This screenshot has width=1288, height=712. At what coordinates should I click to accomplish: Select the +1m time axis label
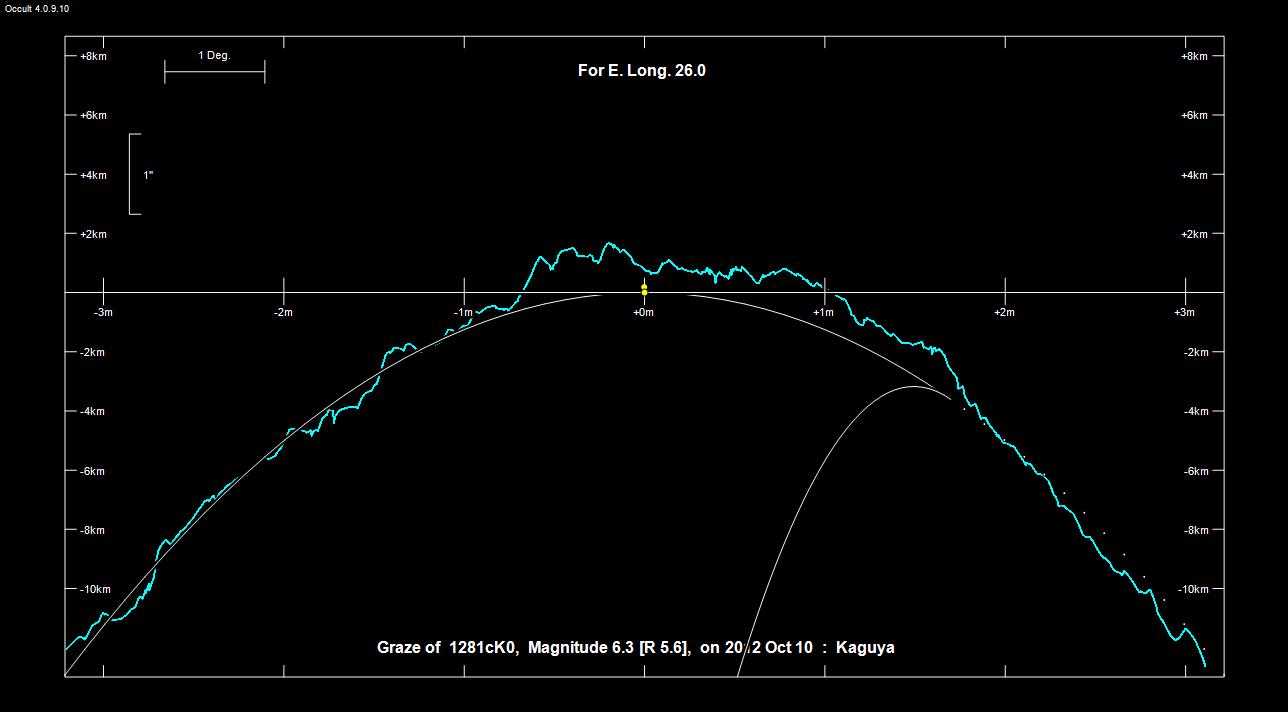tap(823, 313)
